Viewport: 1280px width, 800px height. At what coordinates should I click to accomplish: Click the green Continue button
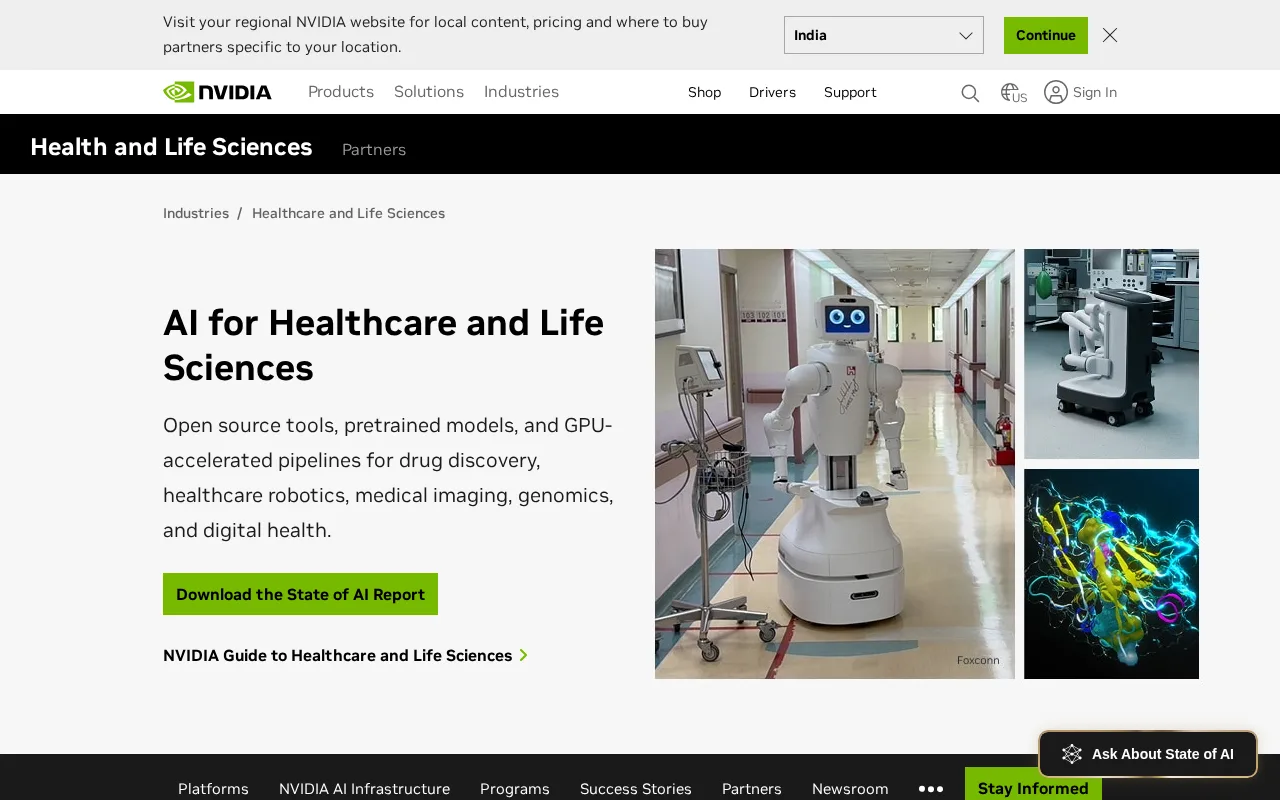(1046, 35)
